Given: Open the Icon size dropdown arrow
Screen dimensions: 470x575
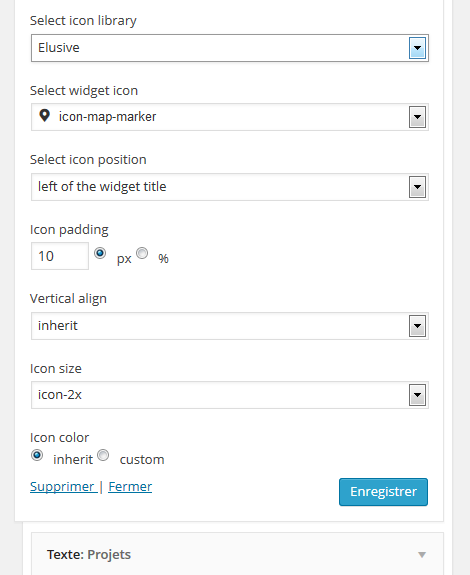Looking at the screenshot, I should tap(417, 395).
